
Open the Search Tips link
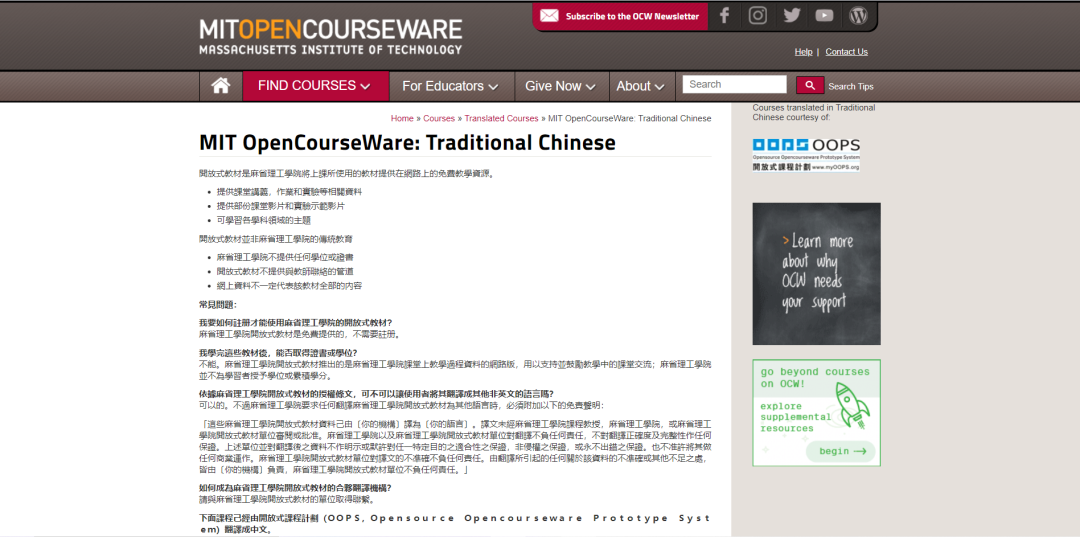coord(850,87)
